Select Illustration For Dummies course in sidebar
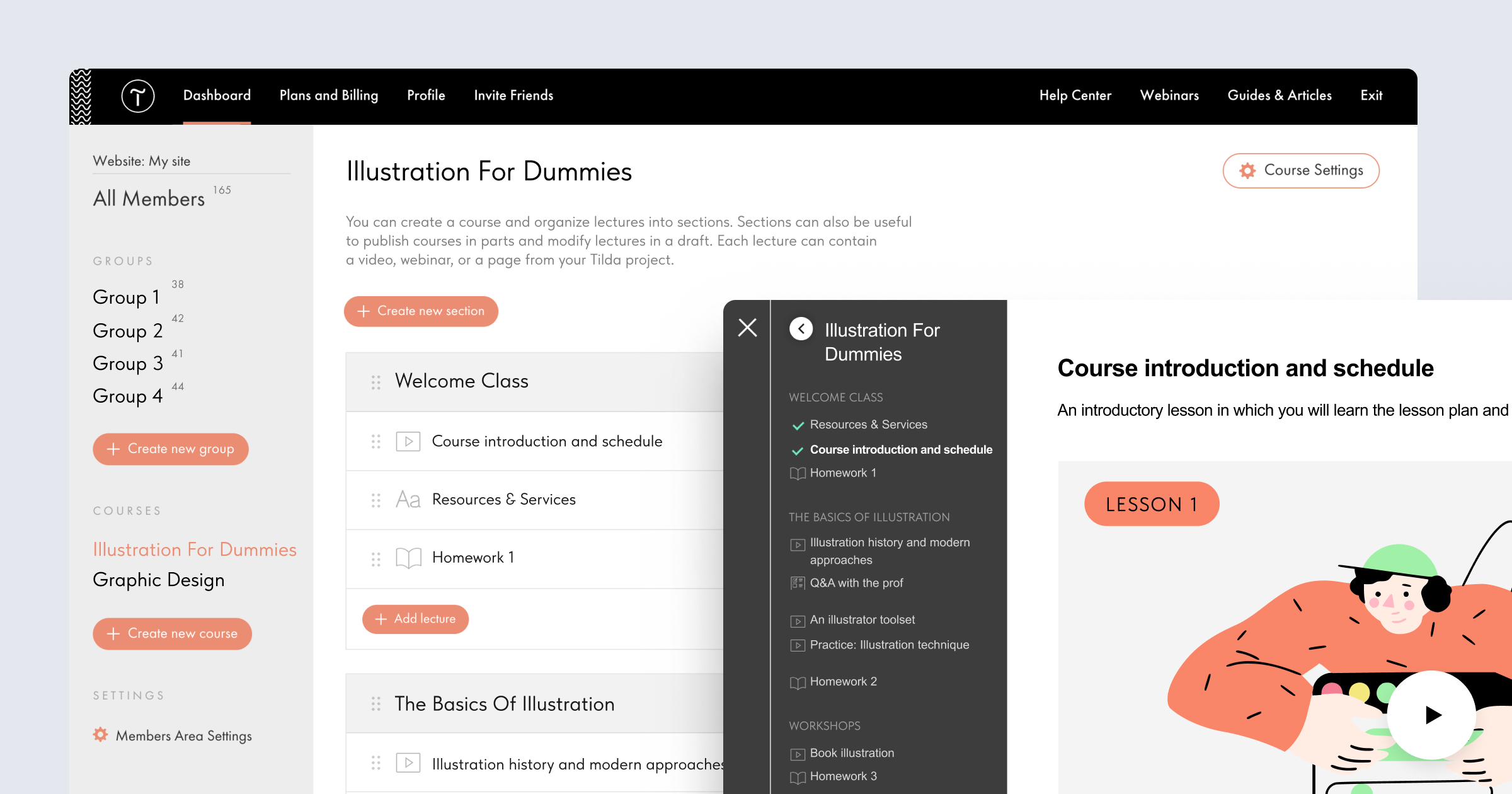This screenshot has height=794, width=1512. point(195,549)
